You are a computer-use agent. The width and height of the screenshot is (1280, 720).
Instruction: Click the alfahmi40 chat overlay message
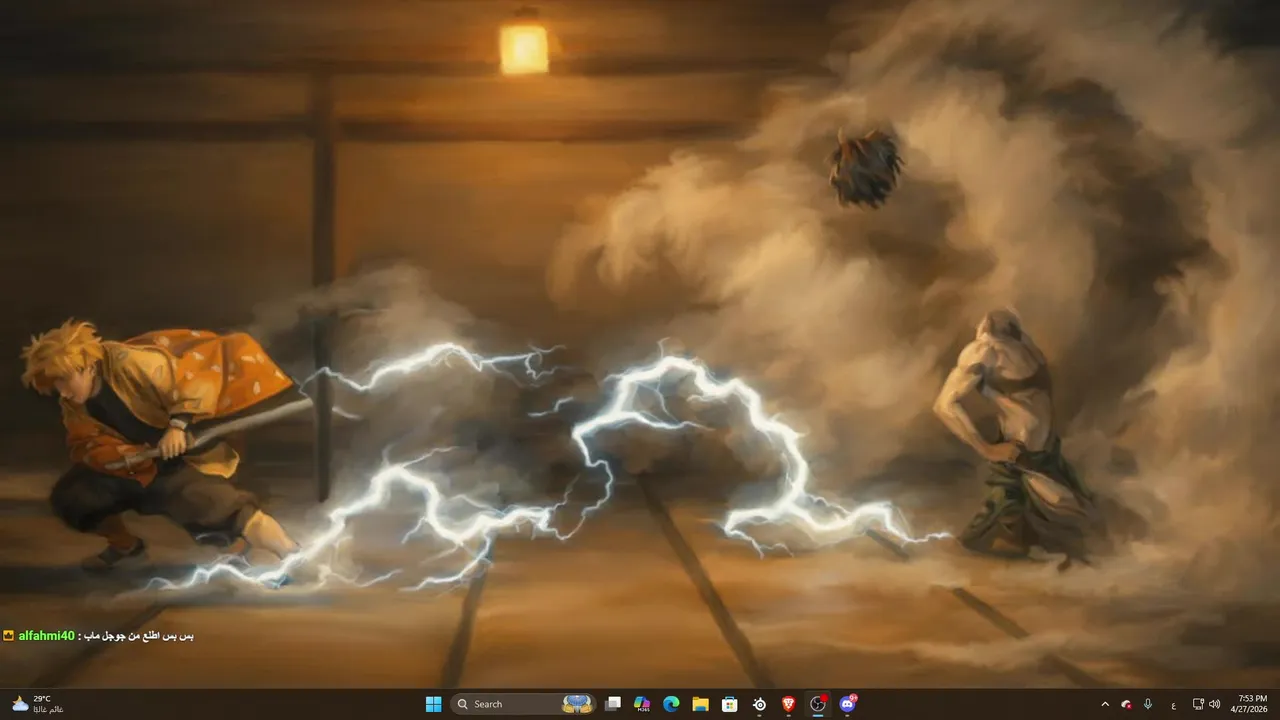tap(98, 636)
